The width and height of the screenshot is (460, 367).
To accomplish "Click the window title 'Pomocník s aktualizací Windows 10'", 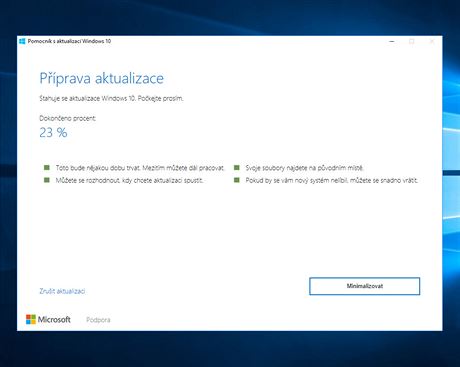I will (69, 41).
